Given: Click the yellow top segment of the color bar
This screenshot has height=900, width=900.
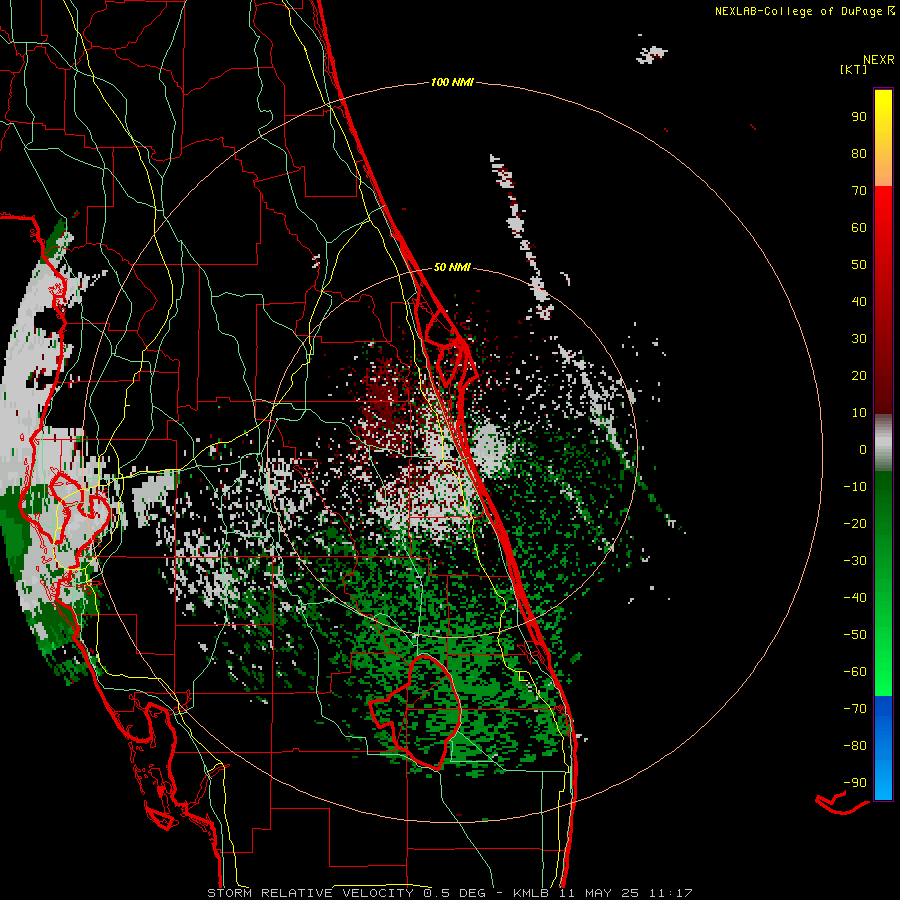Looking at the screenshot, I should pyautogui.click(x=883, y=138).
